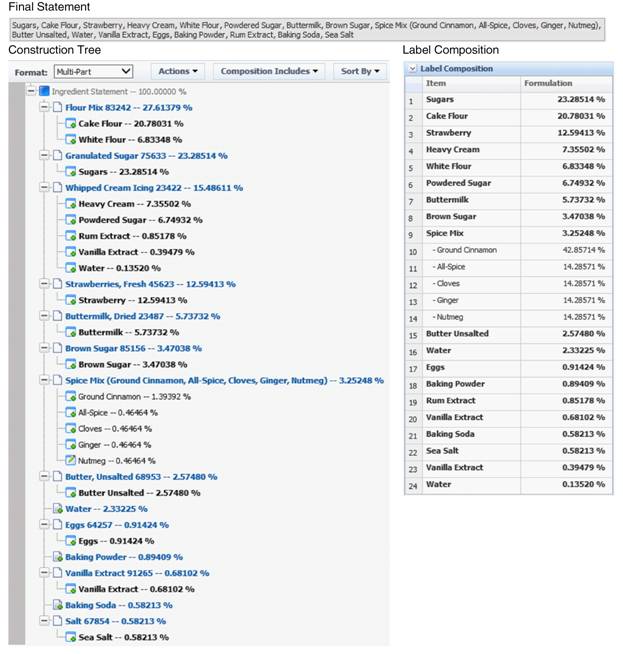Collapse the Spice Mix tree node

[44, 380]
